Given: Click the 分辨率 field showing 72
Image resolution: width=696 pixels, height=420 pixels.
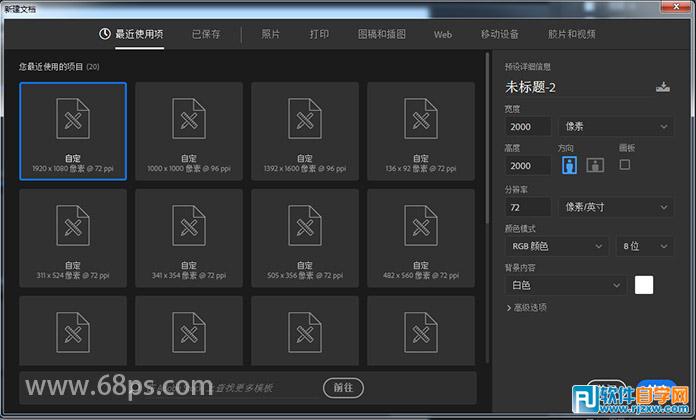Looking at the screenshot, I should 528,207.
